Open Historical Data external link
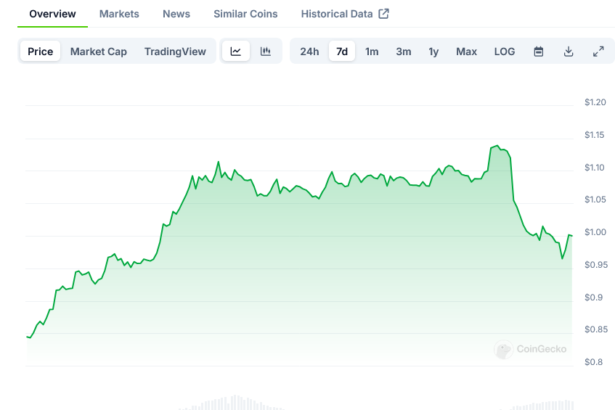This screenshot has height=410, width=615. tap(345, 14)
